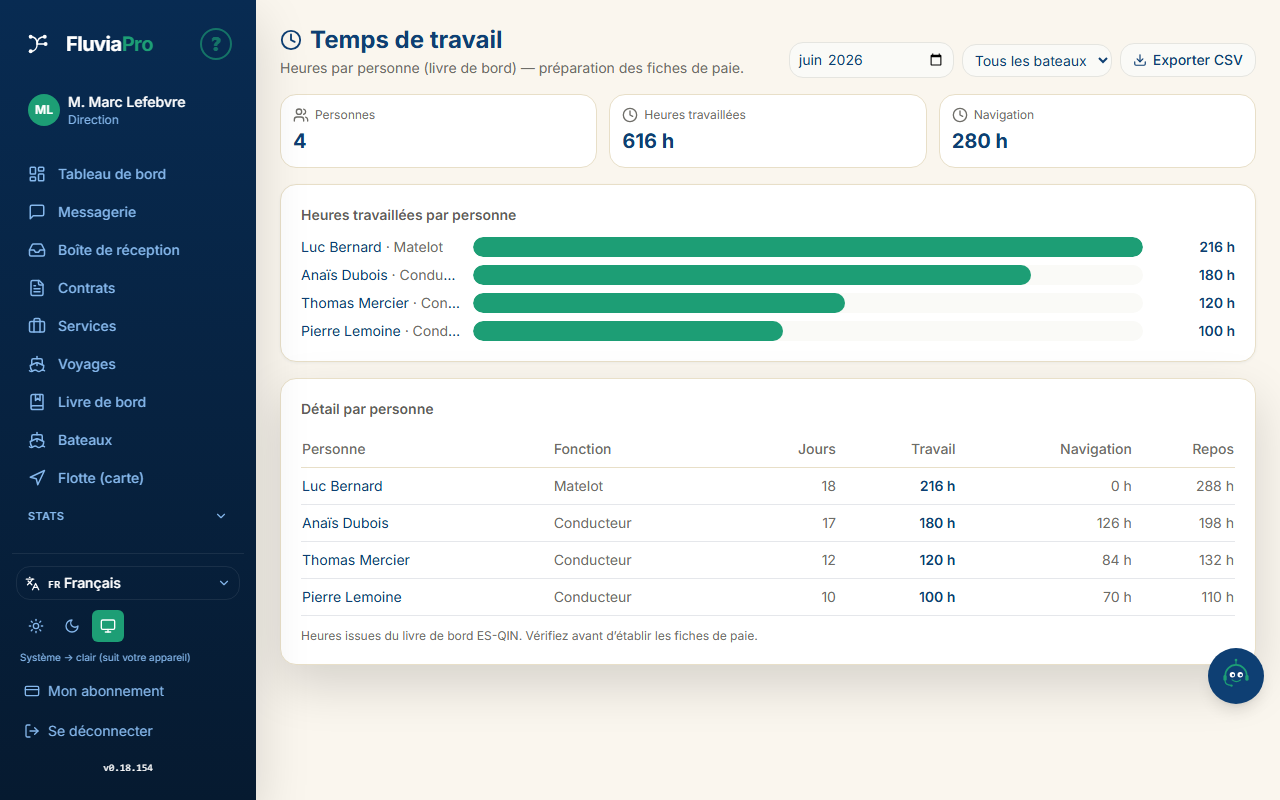
Task: Click the Voyages ship icon
Action: click(x=37, y=364)
